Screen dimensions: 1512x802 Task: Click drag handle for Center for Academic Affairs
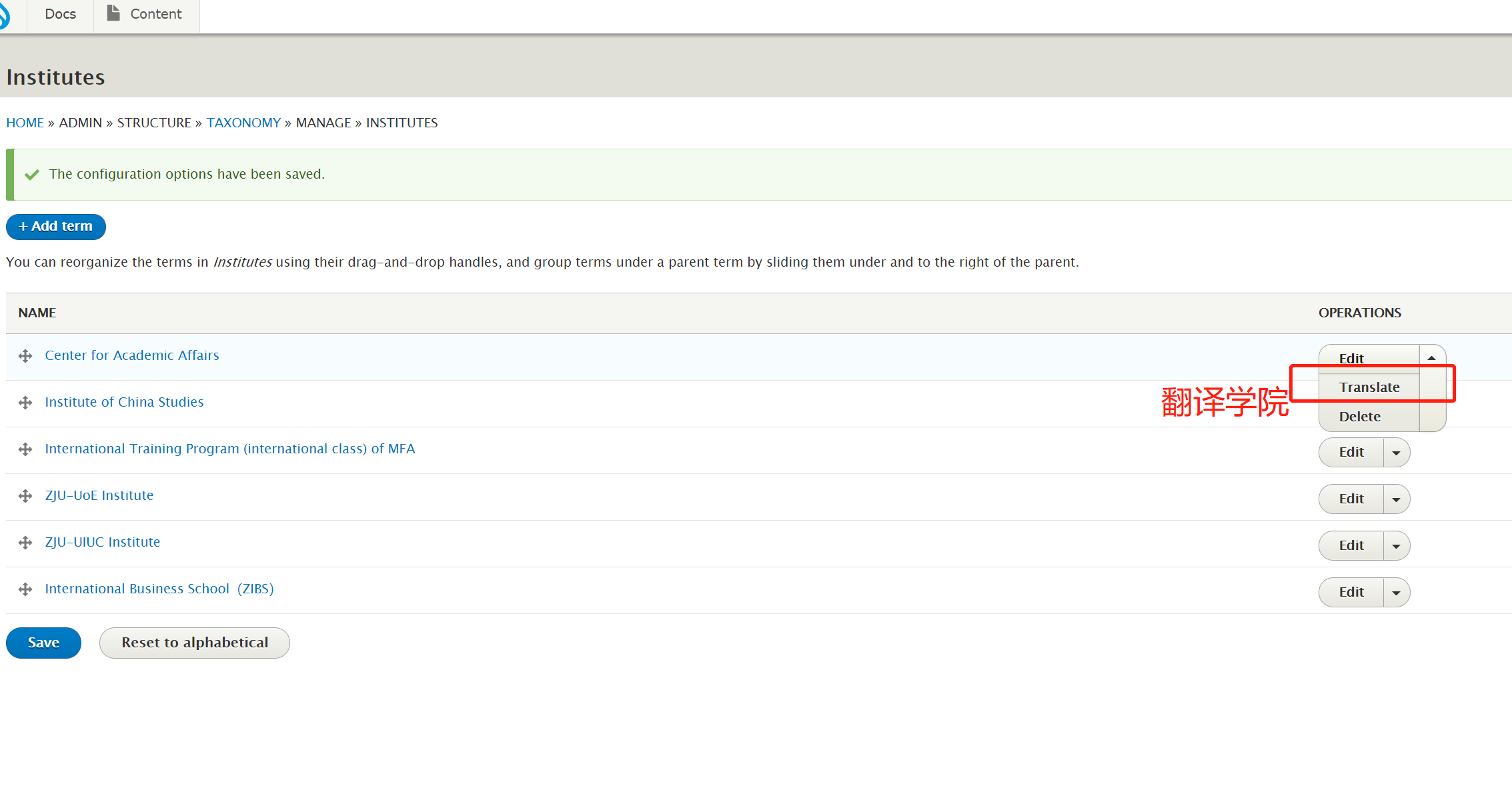point(25,356)
